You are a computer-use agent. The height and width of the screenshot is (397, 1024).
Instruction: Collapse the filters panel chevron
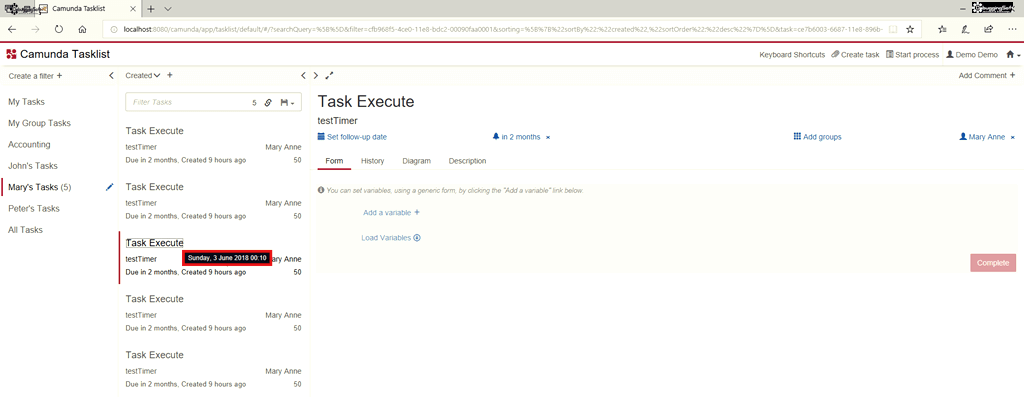click(111, 76)
